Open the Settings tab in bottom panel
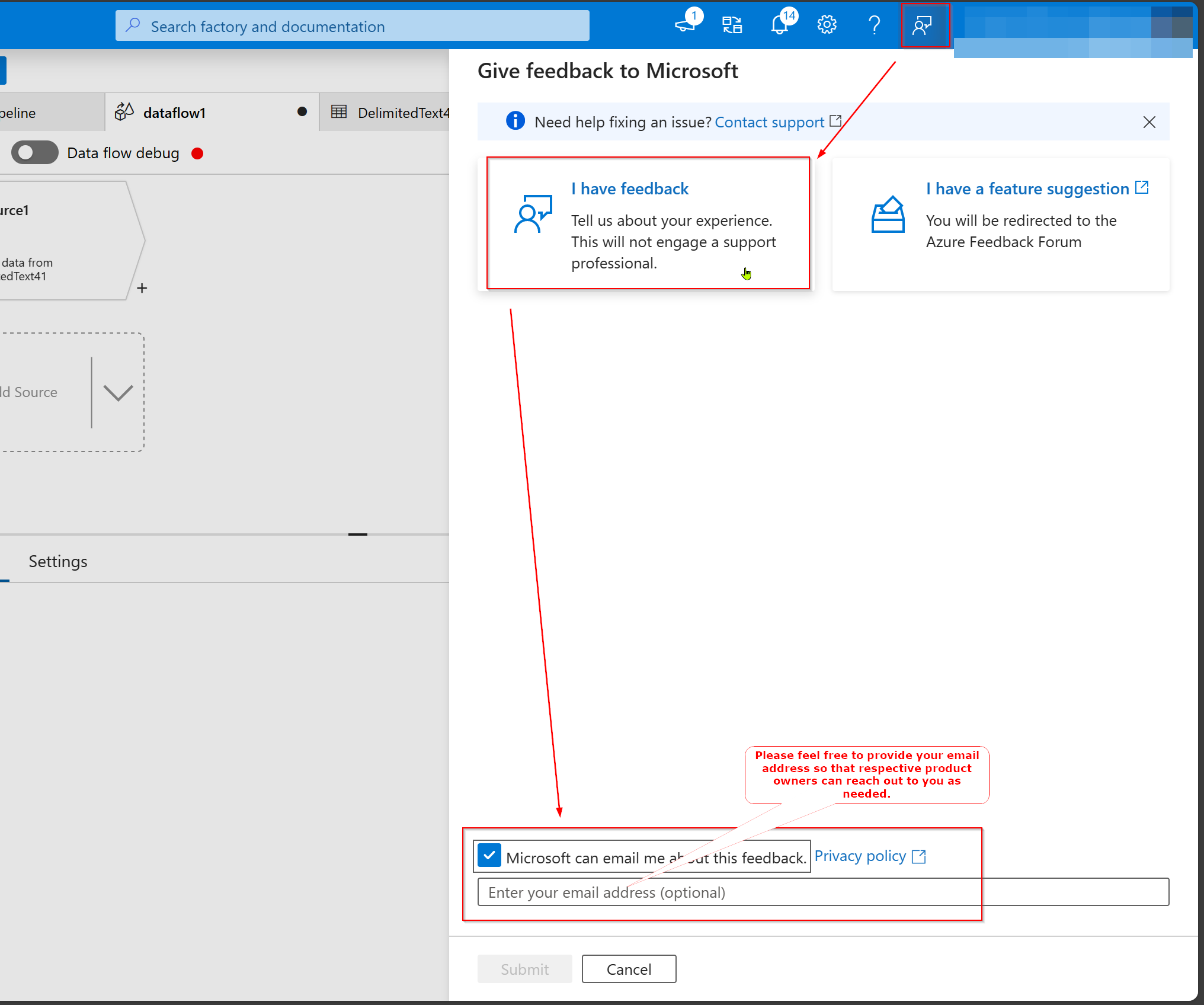 pyautogui.click(x=58, y=561)
